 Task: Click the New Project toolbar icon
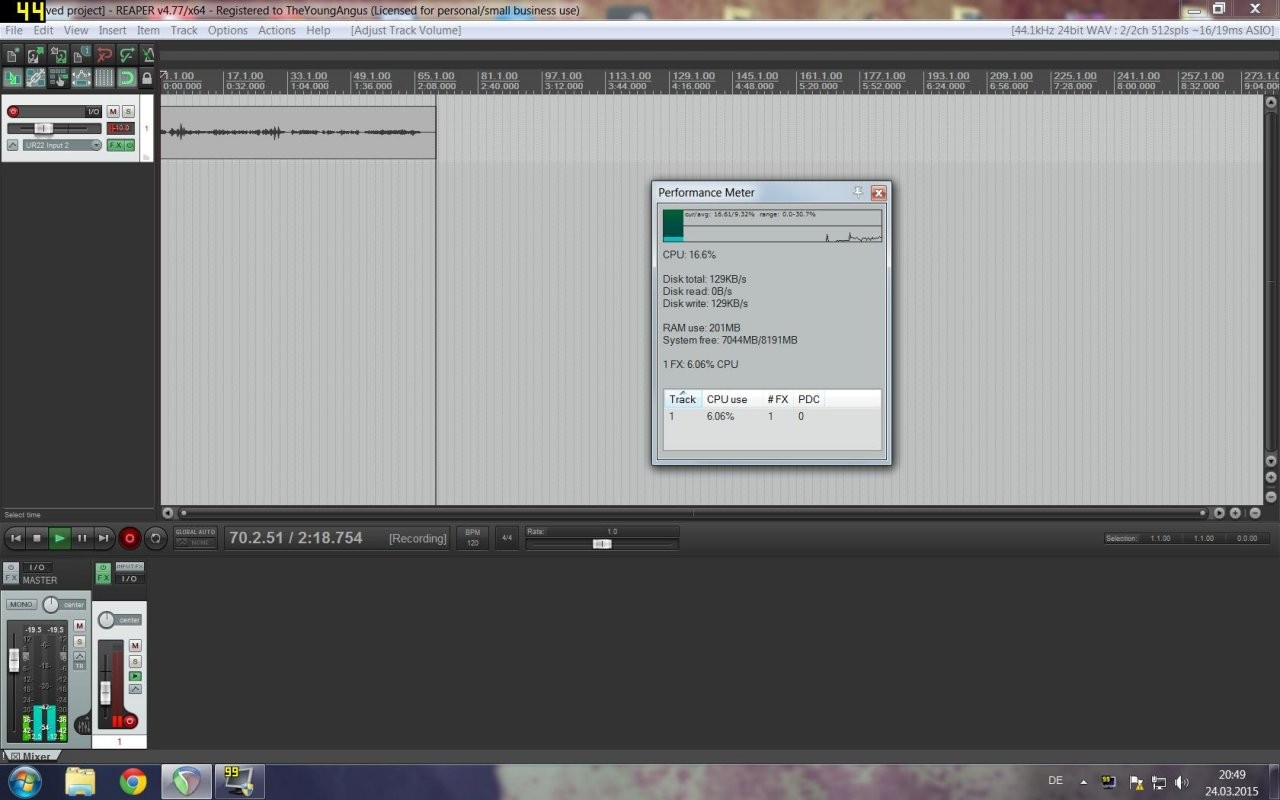coord(12,55)
